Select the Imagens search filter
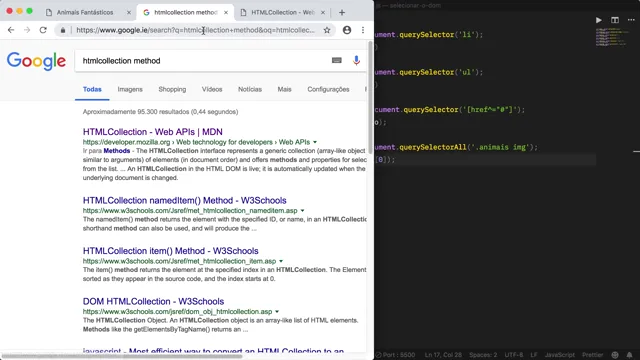Screen dimensions: 640x360 130,89
